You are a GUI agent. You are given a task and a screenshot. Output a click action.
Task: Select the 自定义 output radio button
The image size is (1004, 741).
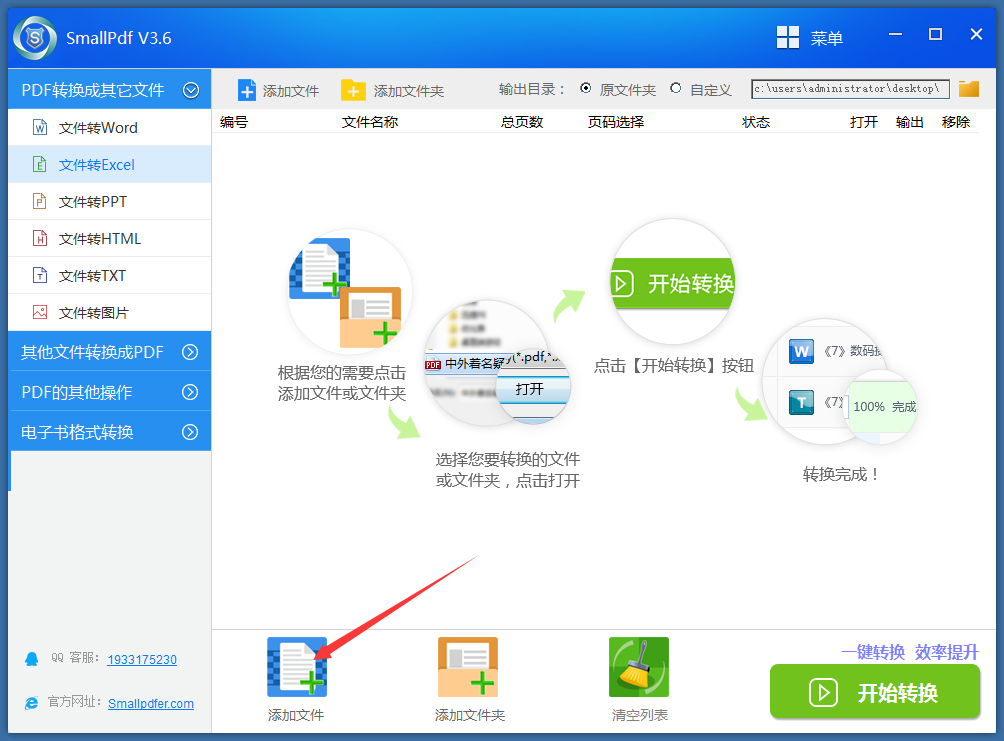pyautogui.click(x=676, y=88)
